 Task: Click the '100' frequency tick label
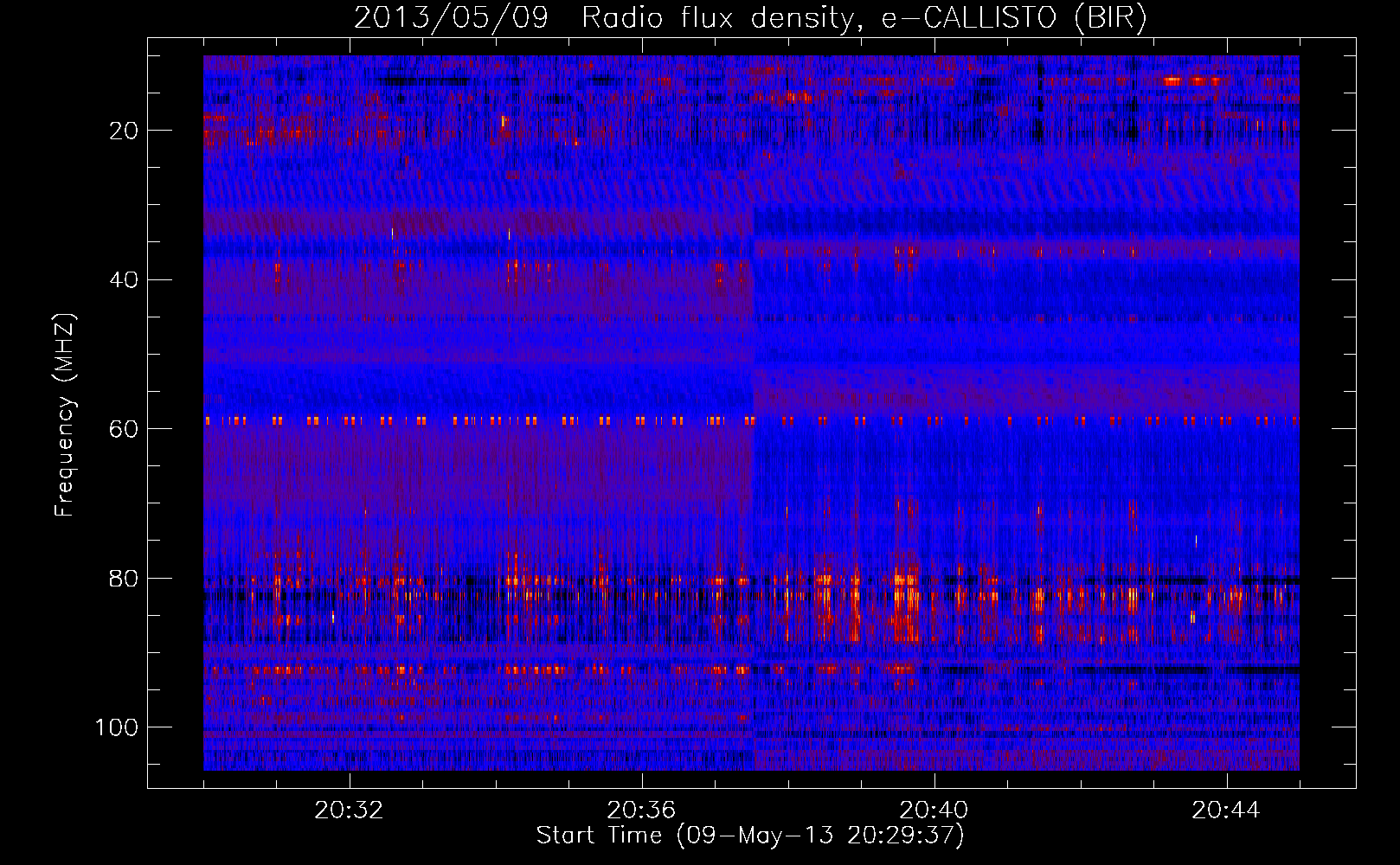117,727
